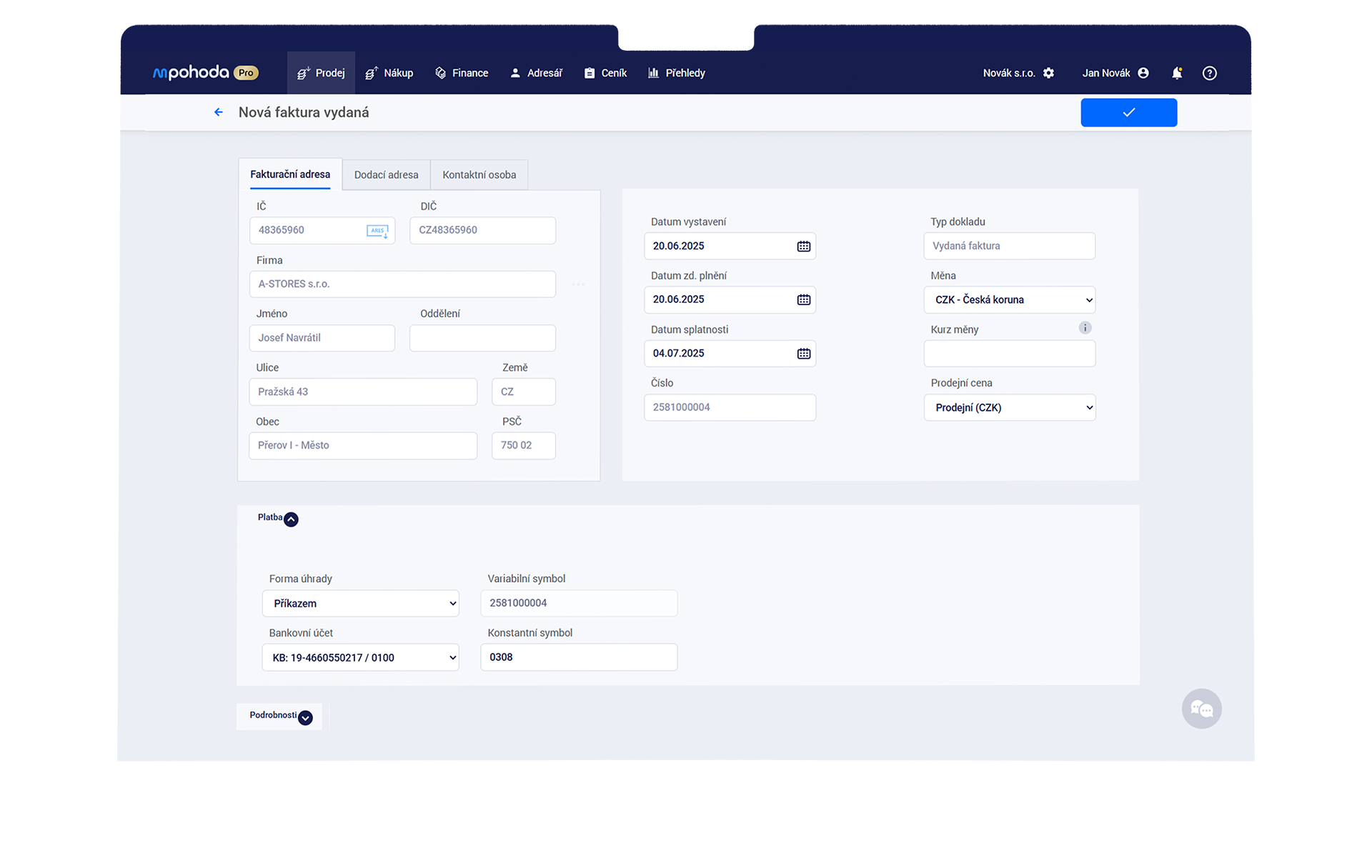
Task: Open Novák s.r.o. company settings gear
Action: coord(1048,73)
